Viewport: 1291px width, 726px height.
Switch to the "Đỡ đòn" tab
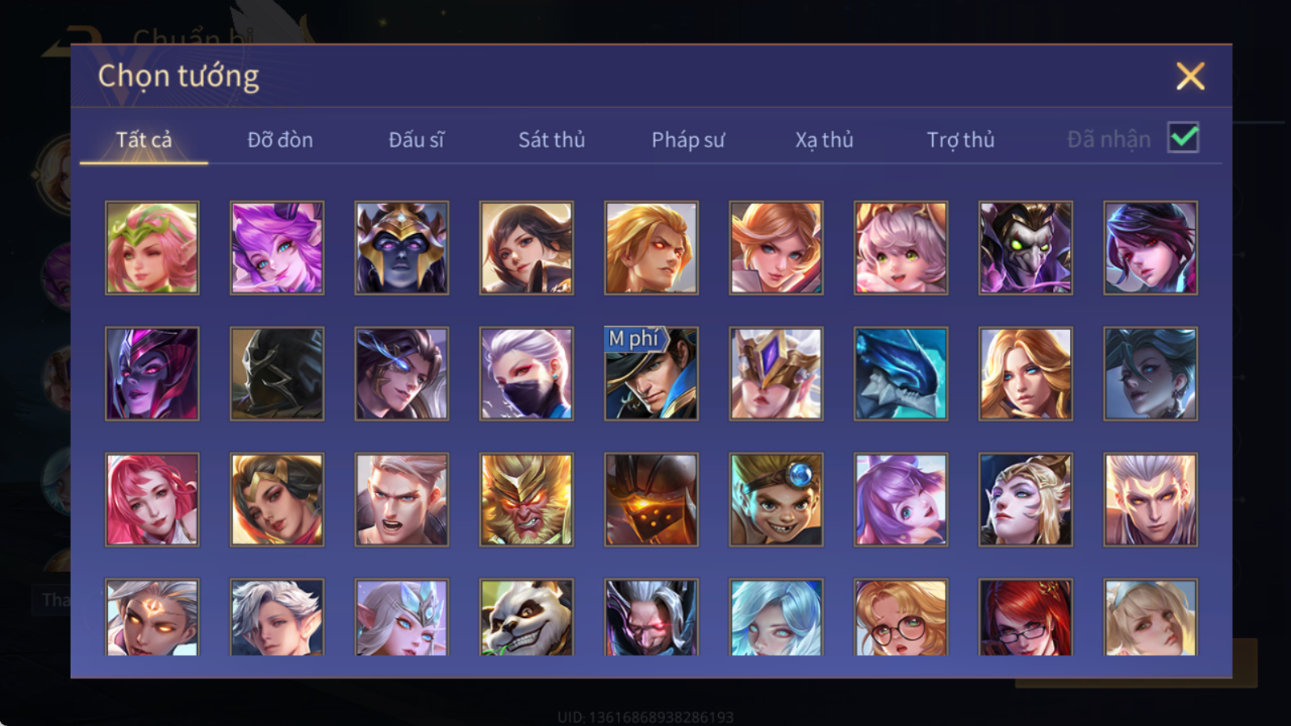point(280,140)
